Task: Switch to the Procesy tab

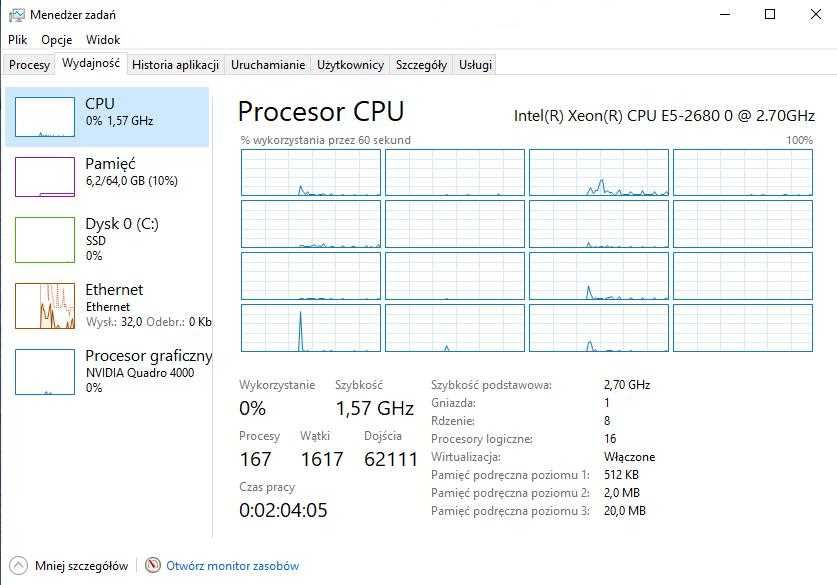Action: click(29, 65)
